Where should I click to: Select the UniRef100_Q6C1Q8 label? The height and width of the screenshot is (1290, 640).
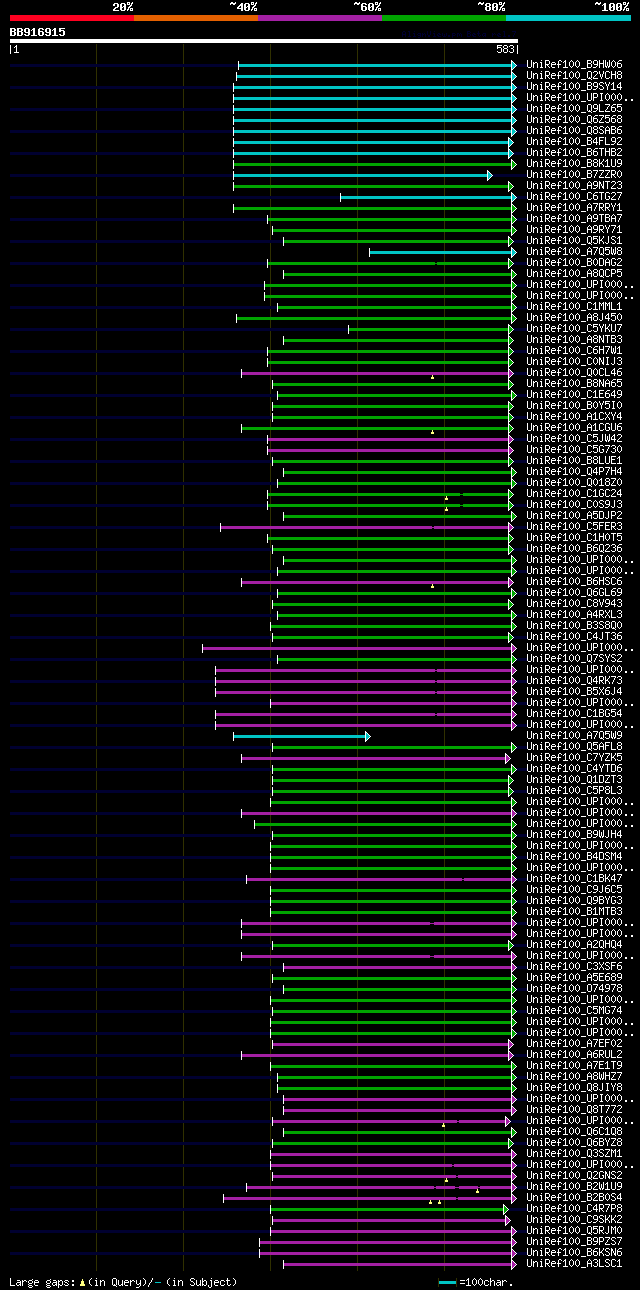pyautogui.click(x=573, y=1131)
